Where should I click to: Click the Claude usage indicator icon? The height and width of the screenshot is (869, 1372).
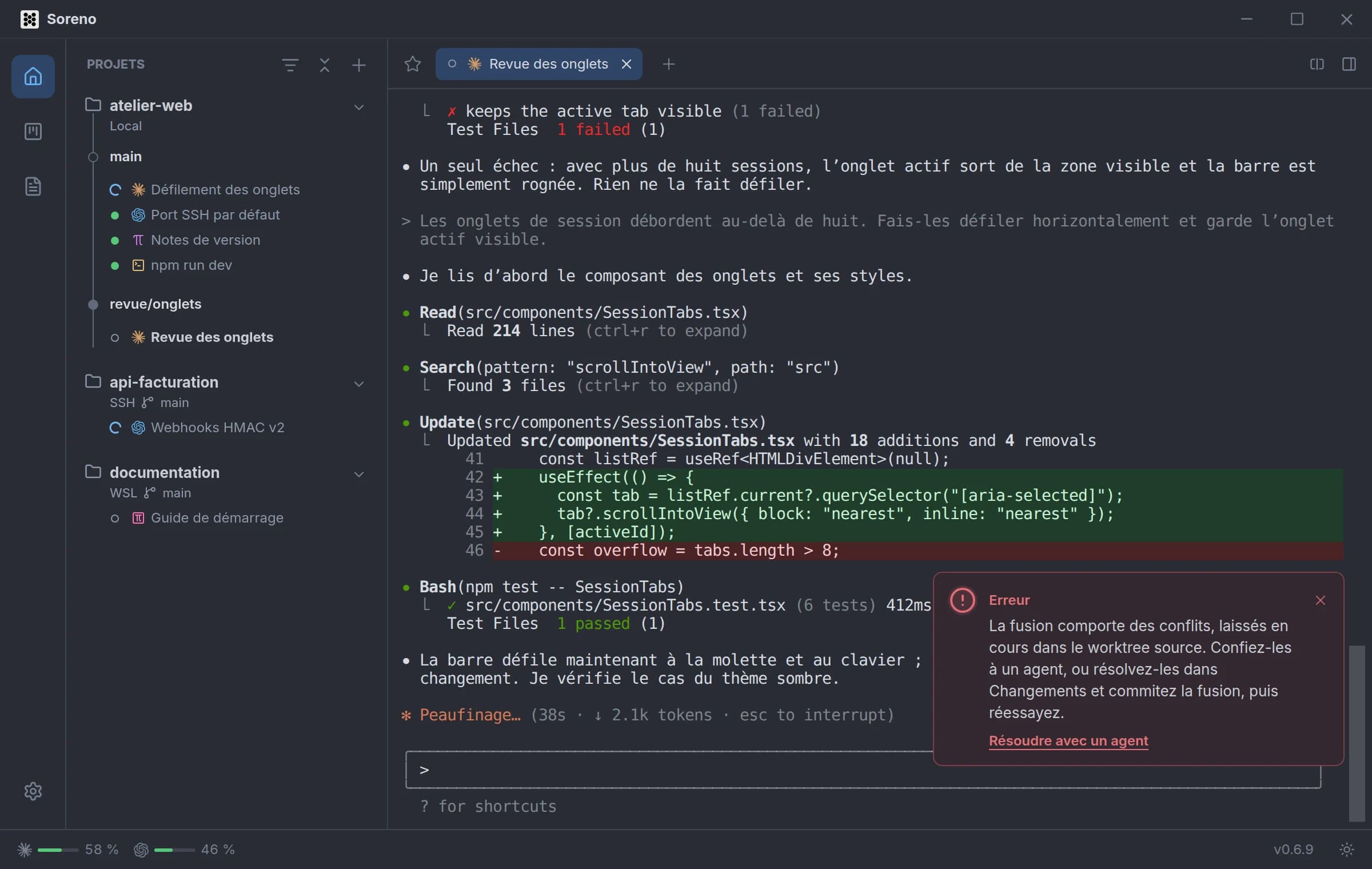pyautogui.click(x=24, y=850)
